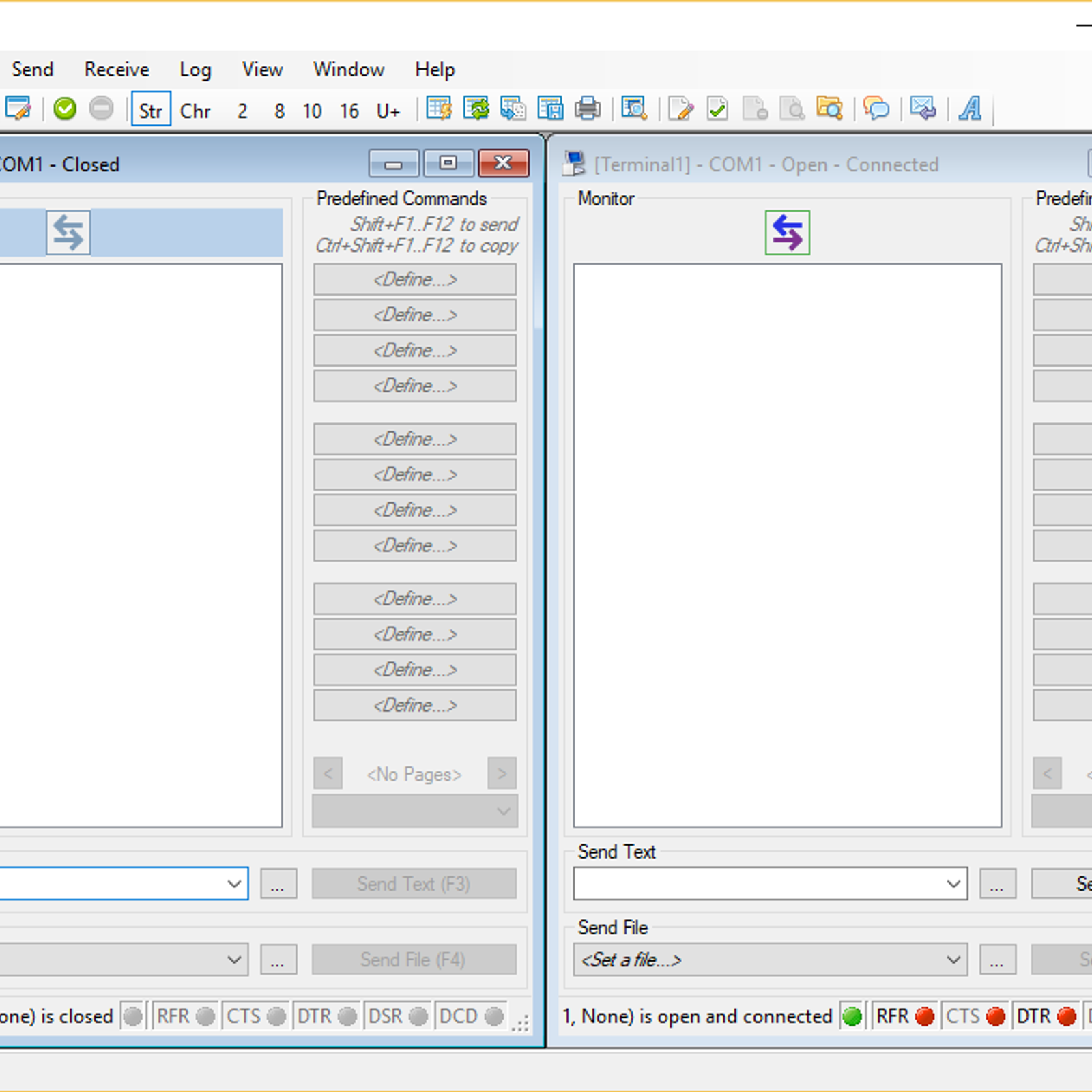Click the Find in monitor icon
1092x1092 pixels.
(x=634, y=109)
